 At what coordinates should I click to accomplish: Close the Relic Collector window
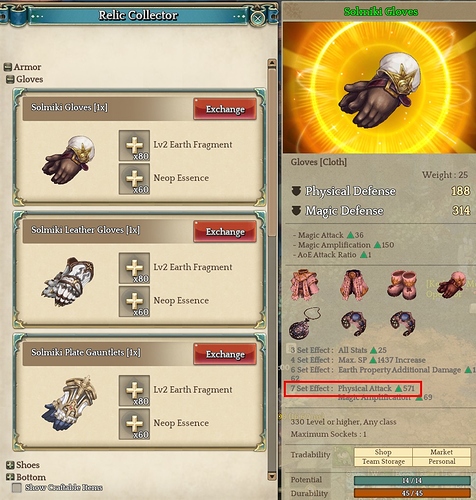257,18
